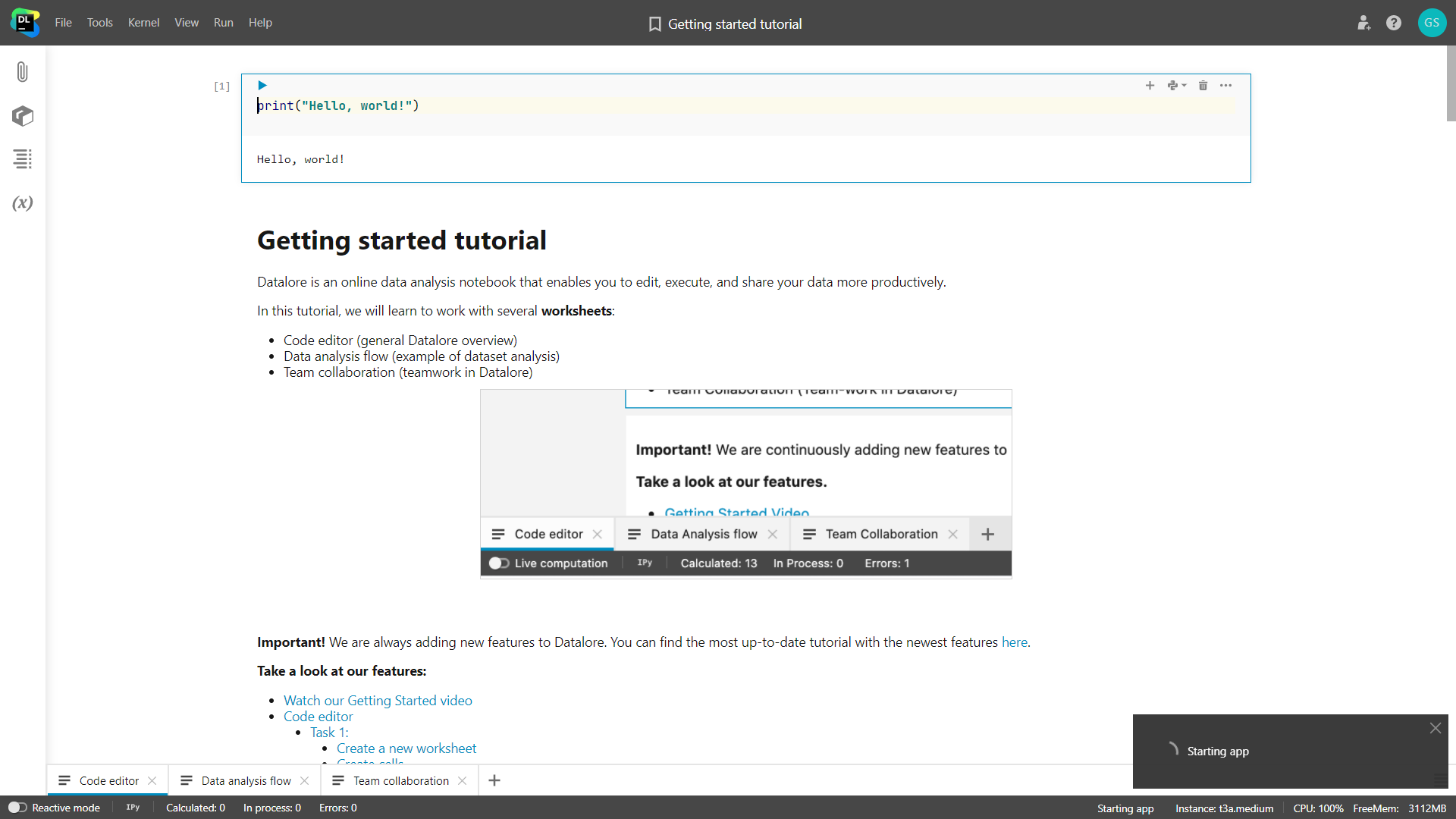Viewport: 1456px width, 819px height.
Task: Open the library manager cube icon
Action: pos(23,116)
